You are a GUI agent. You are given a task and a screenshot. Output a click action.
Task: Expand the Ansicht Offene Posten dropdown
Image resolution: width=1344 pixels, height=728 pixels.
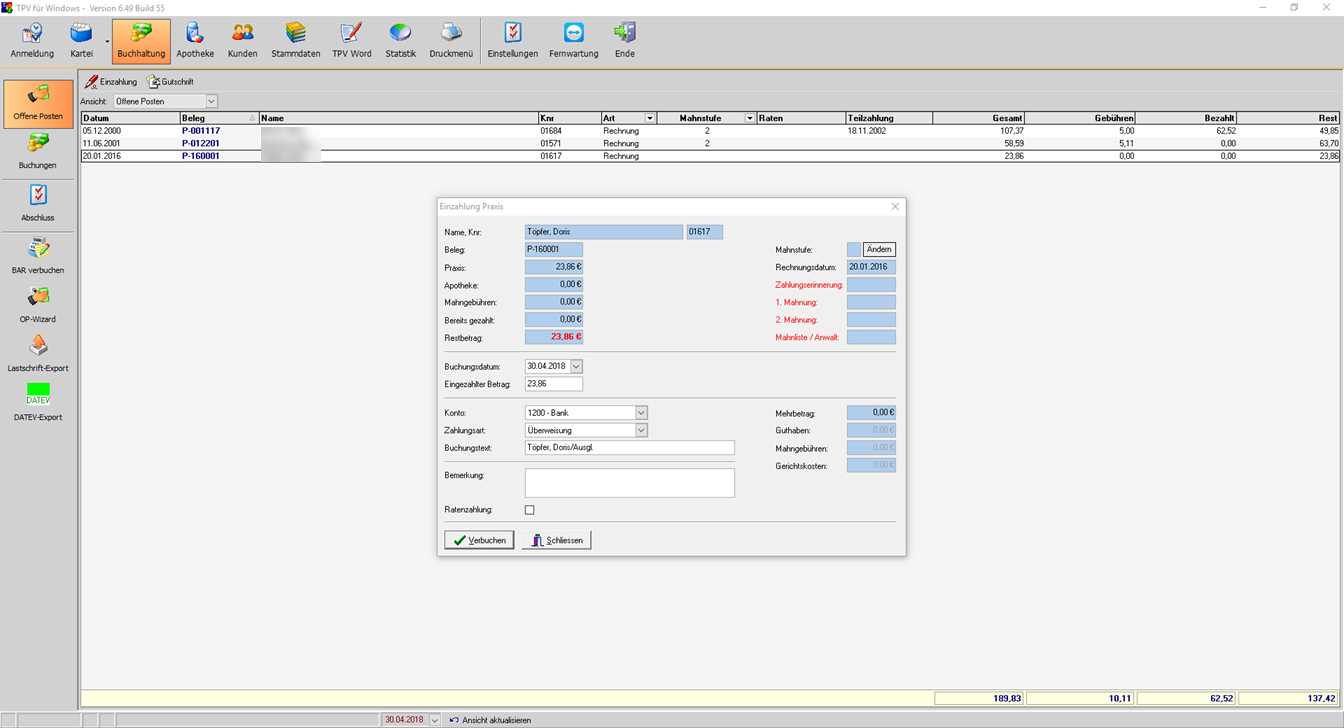[x=211, y=102]
